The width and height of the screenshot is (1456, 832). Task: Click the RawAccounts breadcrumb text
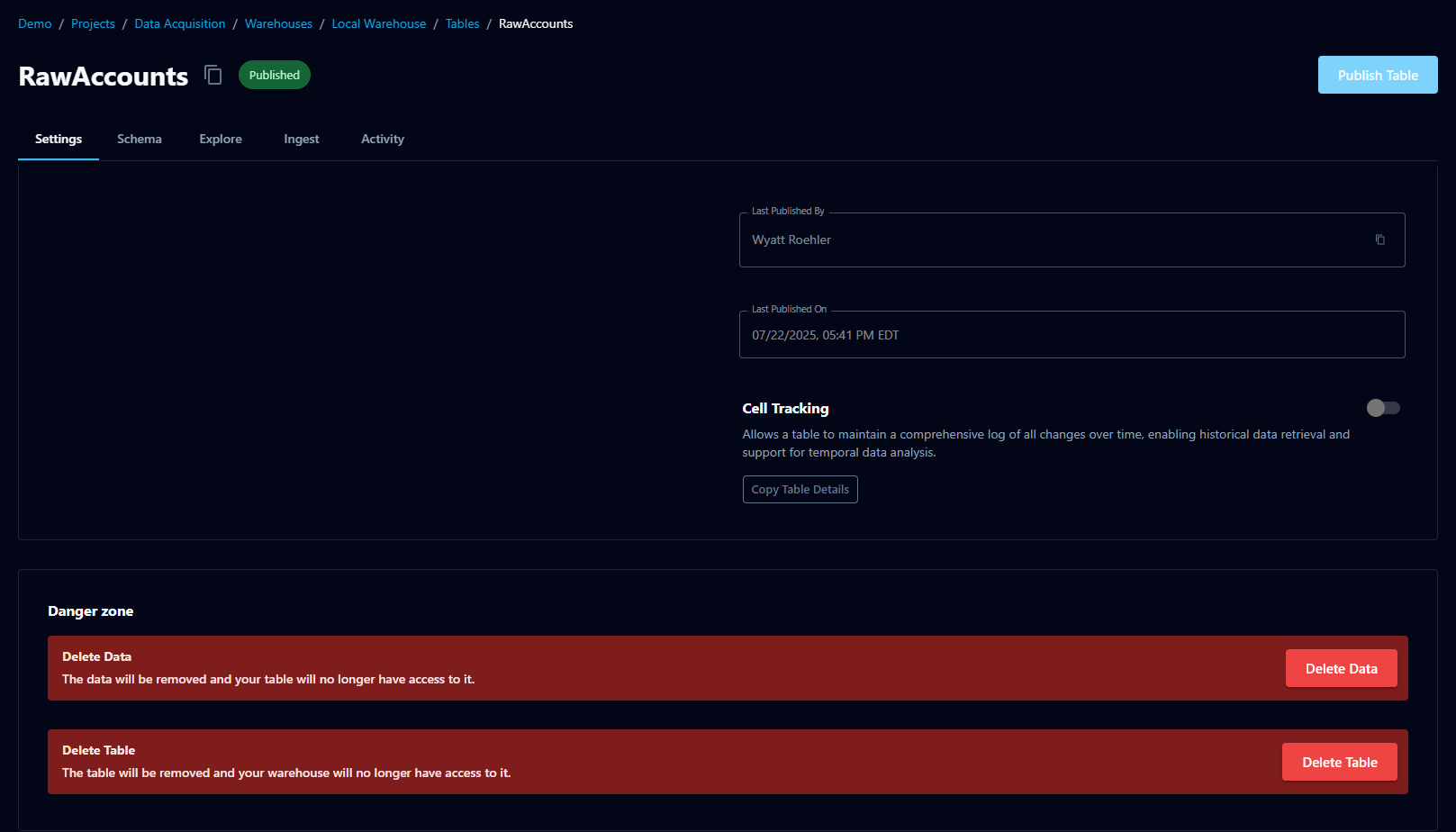536,23
